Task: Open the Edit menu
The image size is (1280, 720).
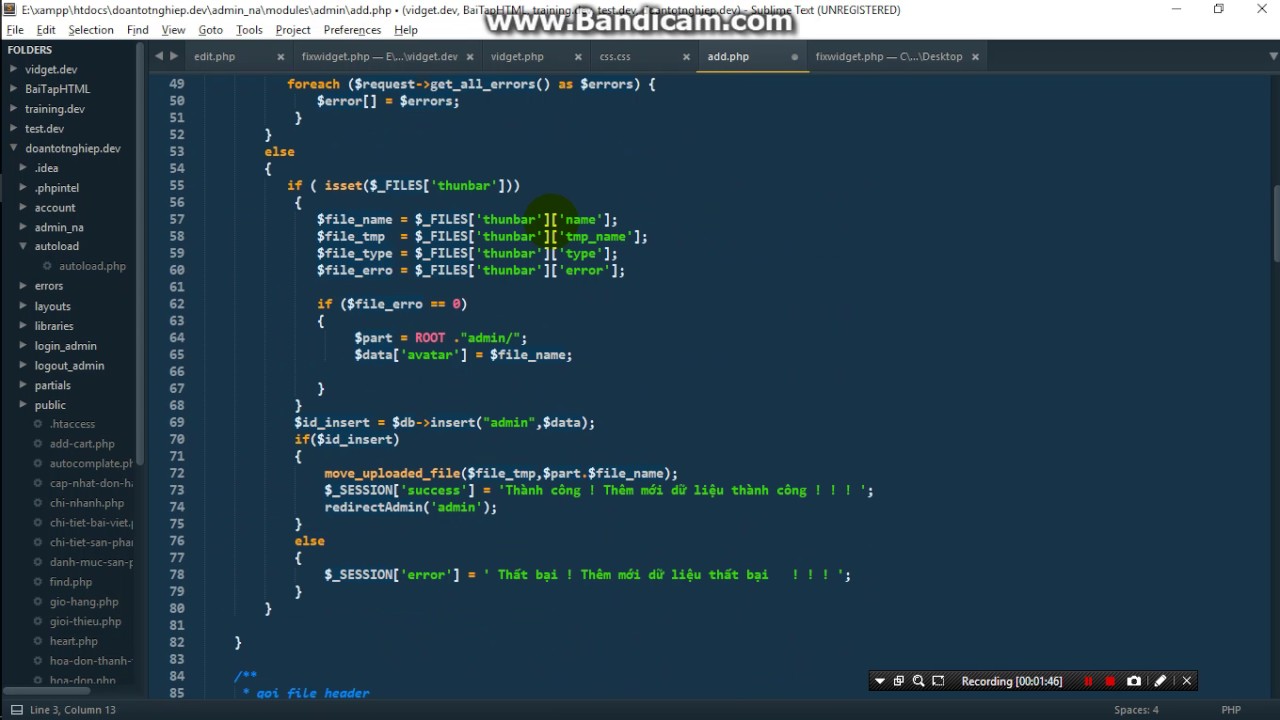Action: (46, 30)
